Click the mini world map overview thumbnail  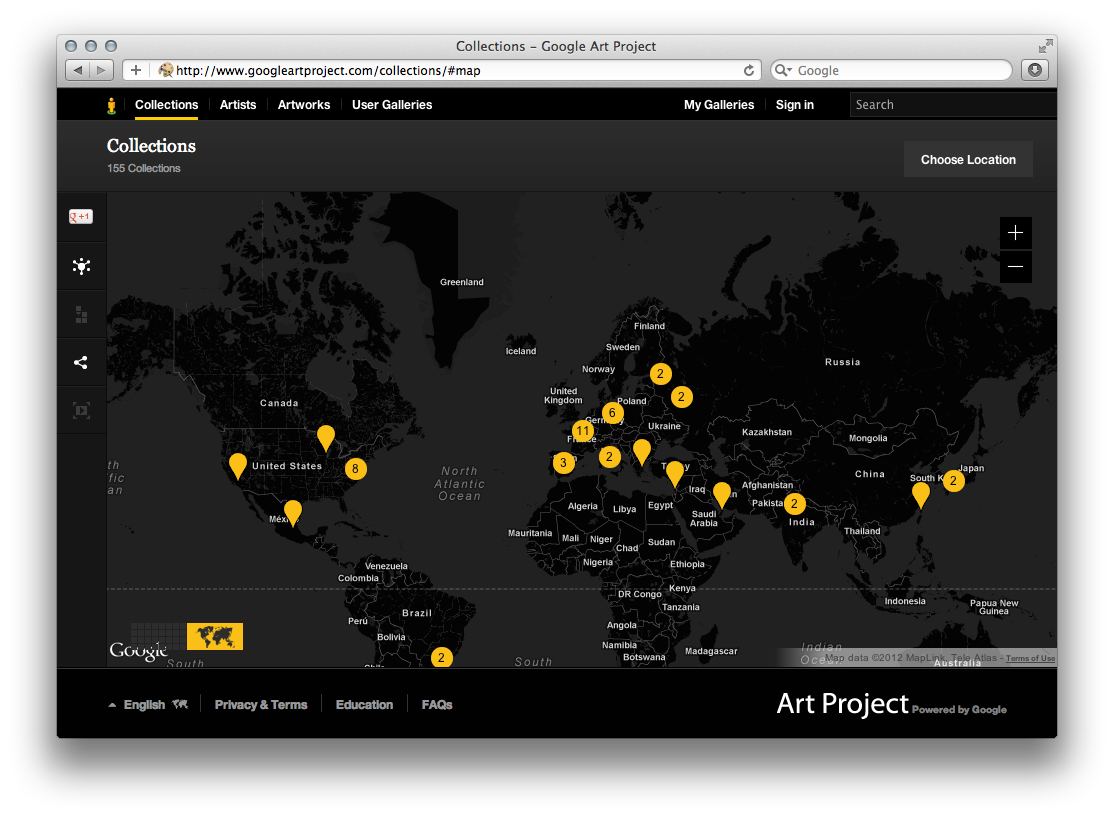215,635
